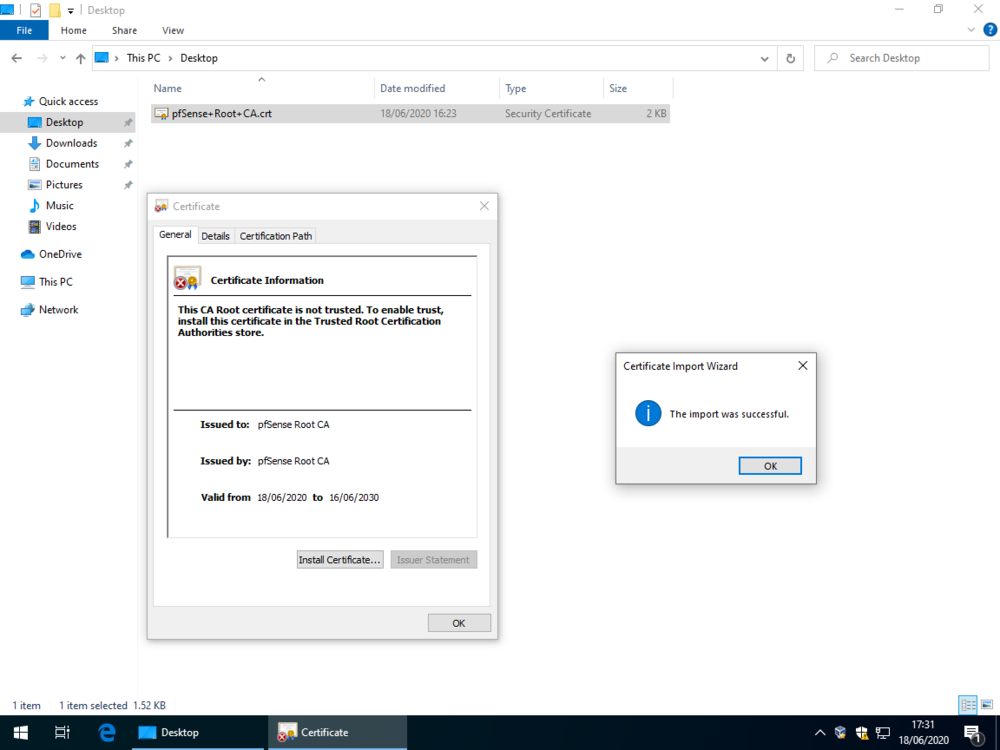The height and width of the screenshot is (750, 1000).
Task: Close the Certificate dialog window
Action: (484, 206)
